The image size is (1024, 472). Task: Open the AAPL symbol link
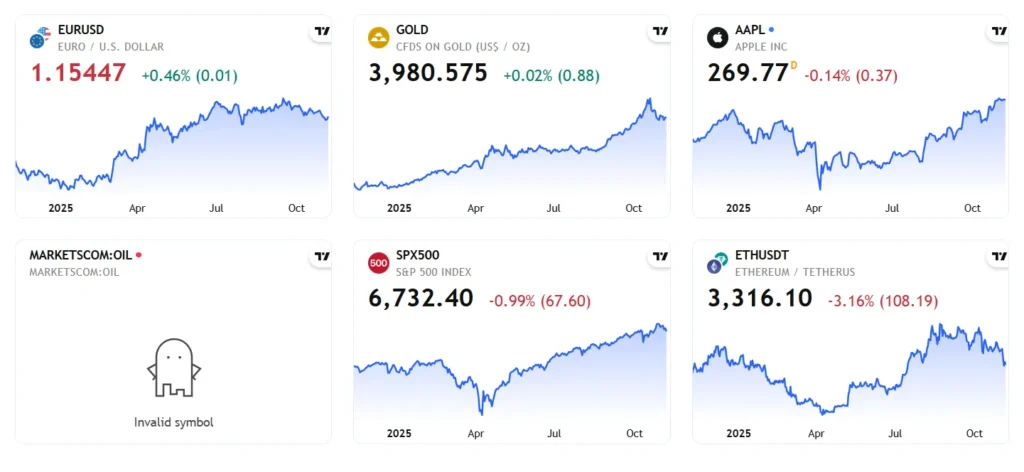pos(749,31)
